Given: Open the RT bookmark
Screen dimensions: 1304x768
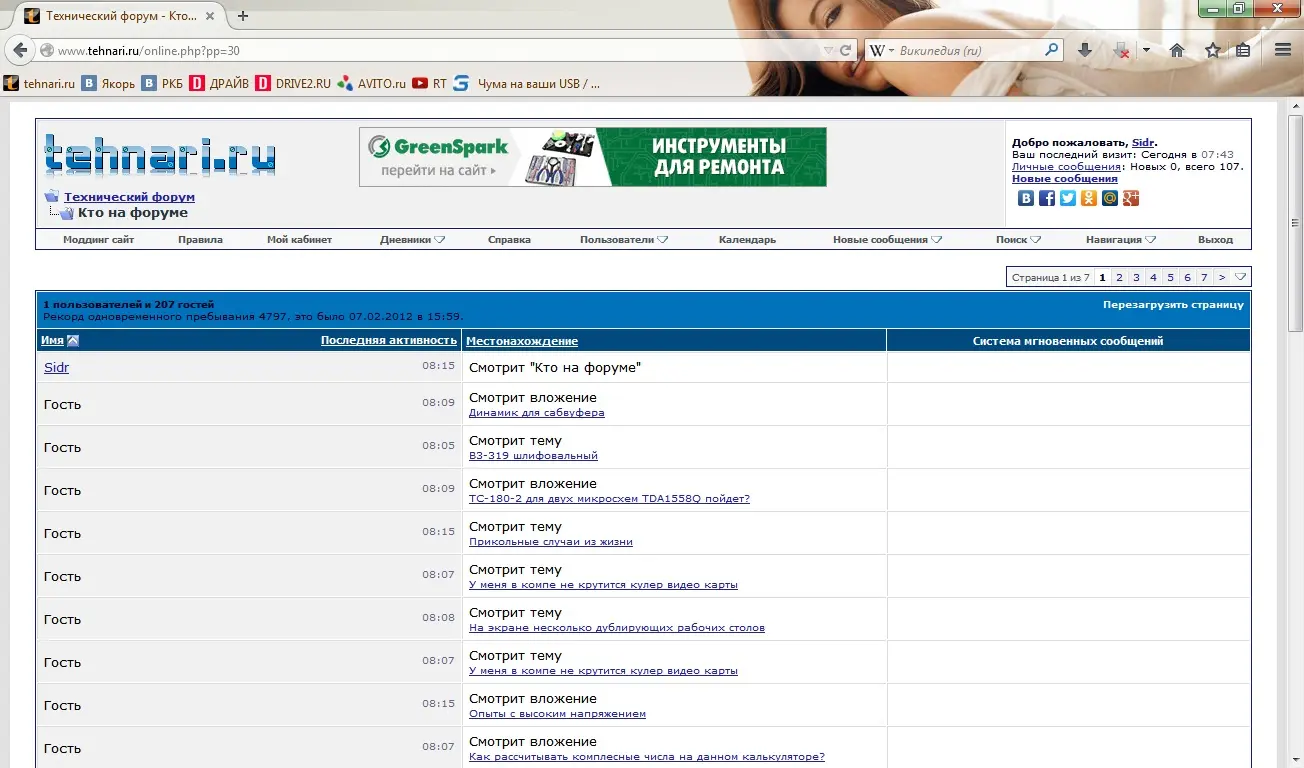Looking at the screenshot, I should pyautogui.click(x=430, y=84).
